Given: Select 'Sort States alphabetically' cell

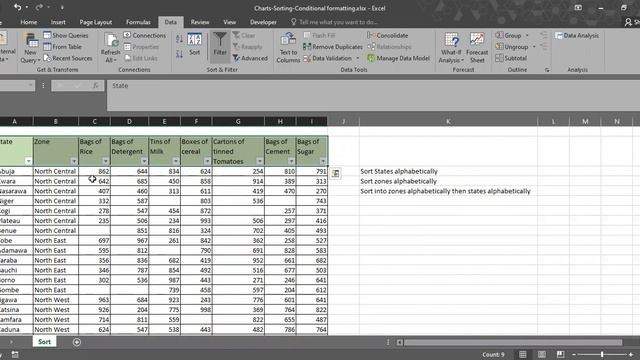Looking at the screenshot, I should [448, 171].
